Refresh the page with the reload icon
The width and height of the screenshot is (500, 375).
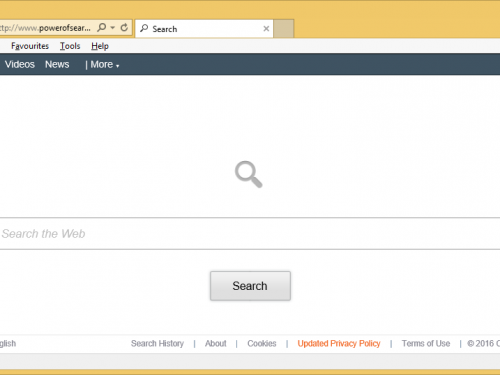(x=124, y=28)
